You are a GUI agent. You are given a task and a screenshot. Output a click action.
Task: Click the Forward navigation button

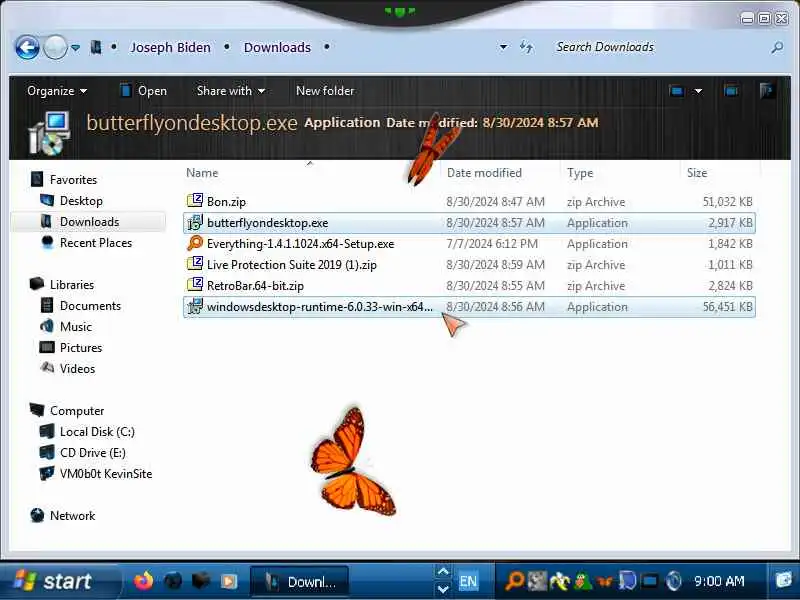[55, 47]
